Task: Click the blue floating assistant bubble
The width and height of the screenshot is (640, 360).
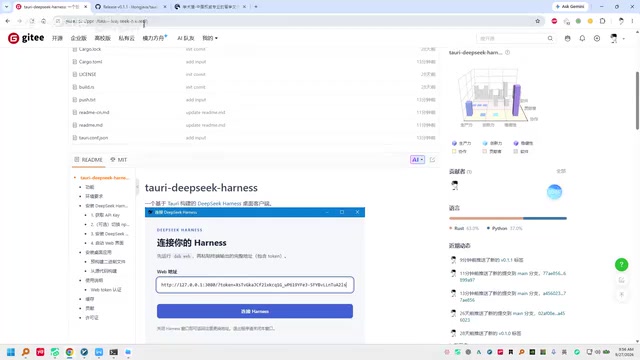Action: pyautogui.click(x=554, y=192)
